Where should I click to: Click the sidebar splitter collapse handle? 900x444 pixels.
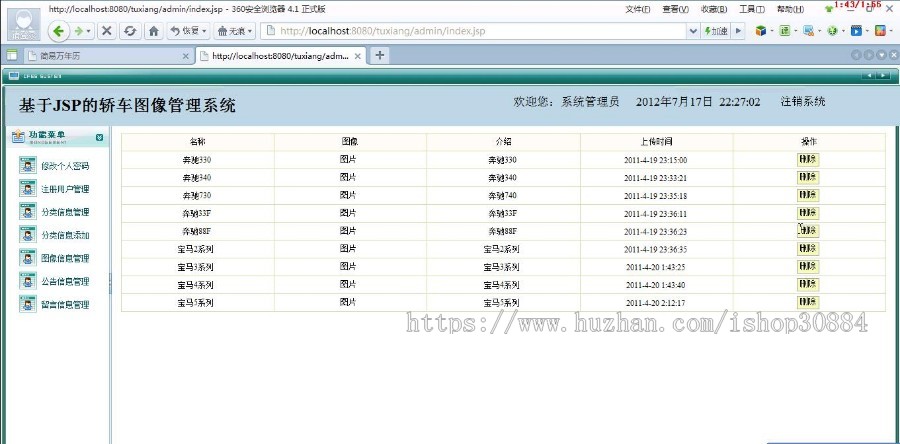[x=110, y=283]
